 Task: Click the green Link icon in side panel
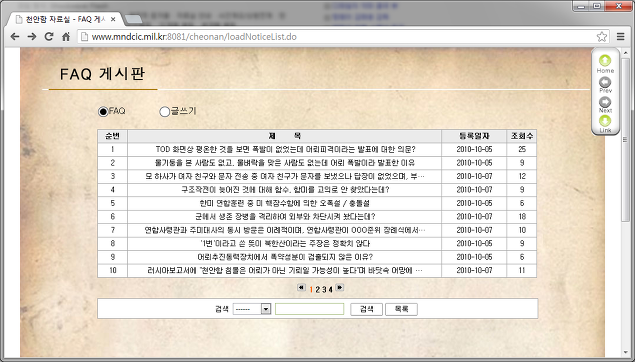click(x=605, y=121)
